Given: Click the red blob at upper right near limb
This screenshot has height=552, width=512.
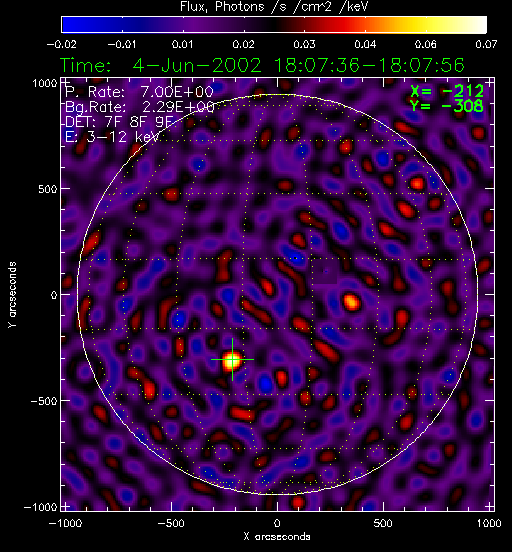Looking at the screenshot, I should [417, 183].
